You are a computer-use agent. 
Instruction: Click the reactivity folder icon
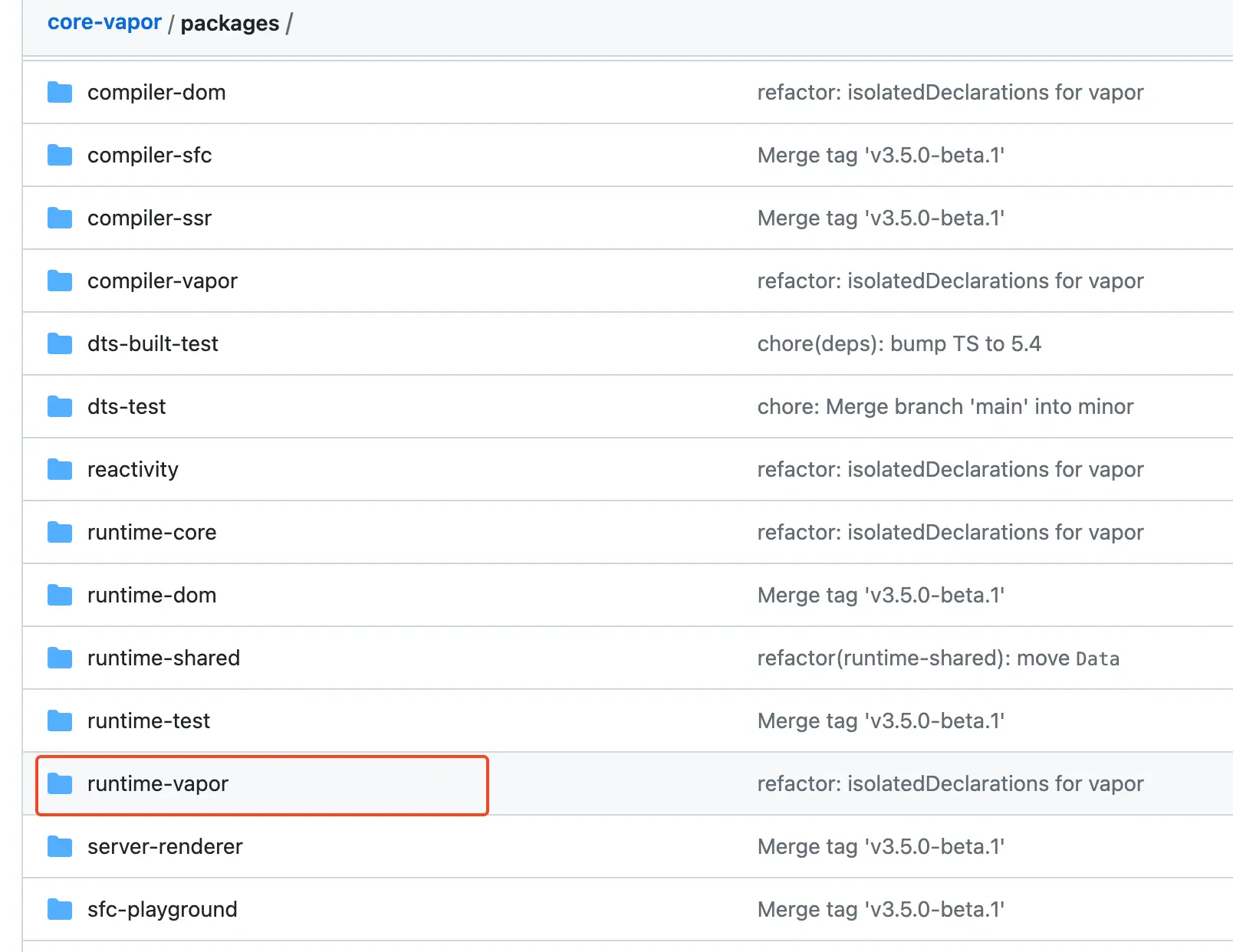(60, 470)
